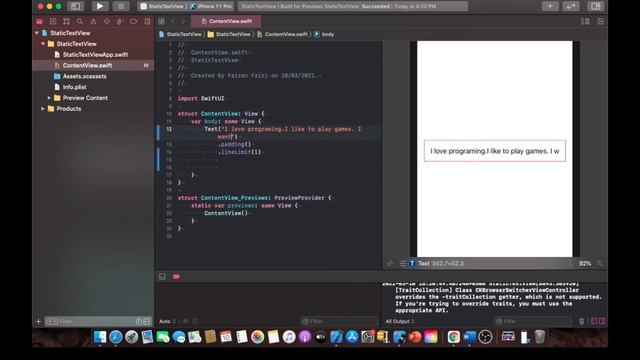
Task: Change the iPhone 11 Pro run destination
Action: 211,6
